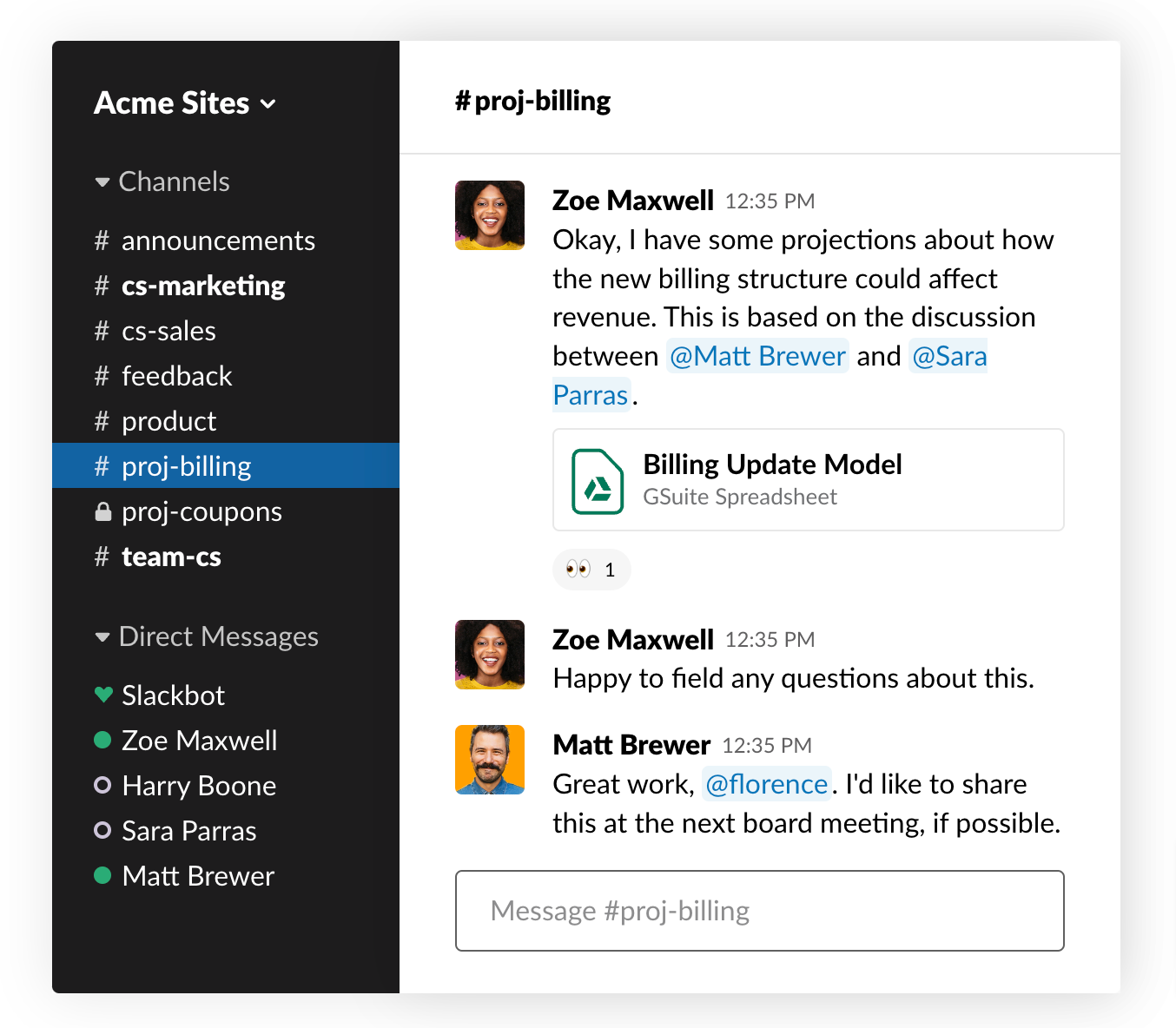
Task: Open Zoe Maxwell's profile picture avatar
Action: [489, 215]
